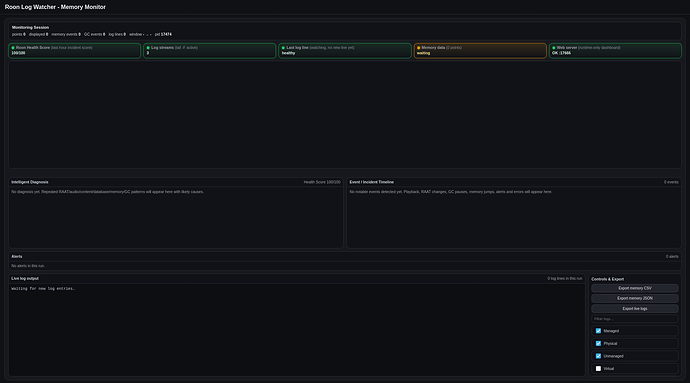Click the 'memory events 0' stat
This screenshot has height=383, width=690.
[x=66, y=34]
